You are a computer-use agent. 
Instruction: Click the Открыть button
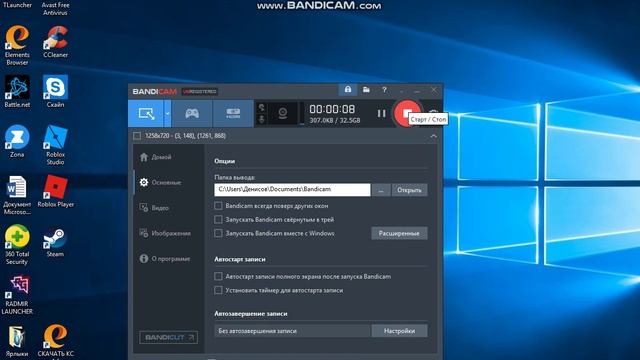(409, 190)
